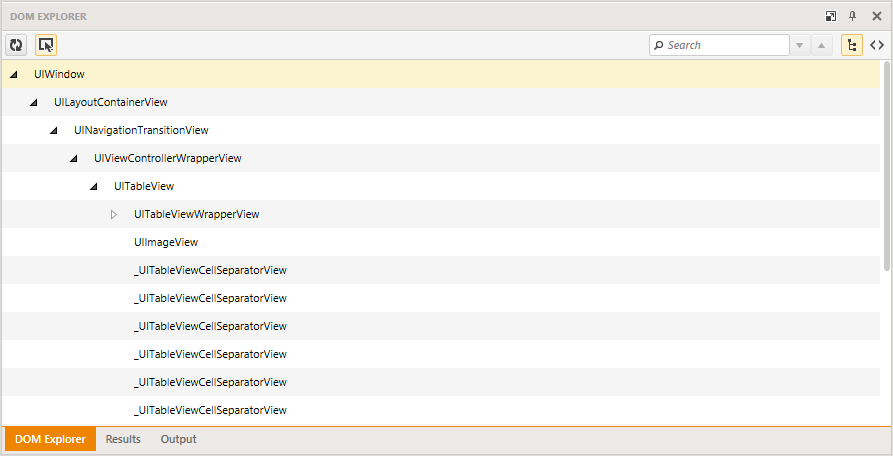Collapse the UILayoutContainerView node

[x=34, y=102]
